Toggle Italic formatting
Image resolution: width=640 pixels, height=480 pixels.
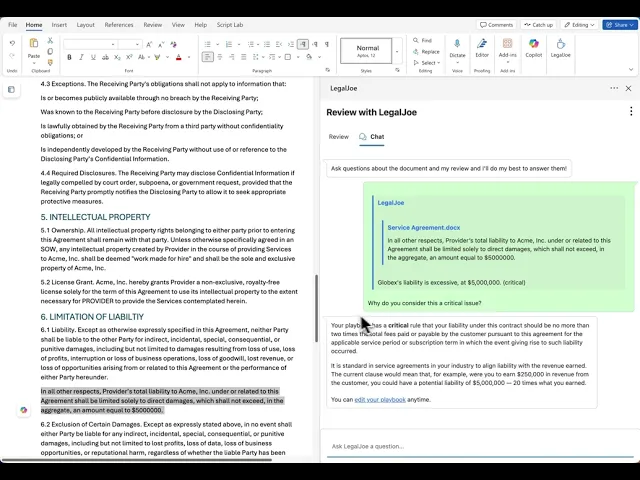tap(81, 57)
